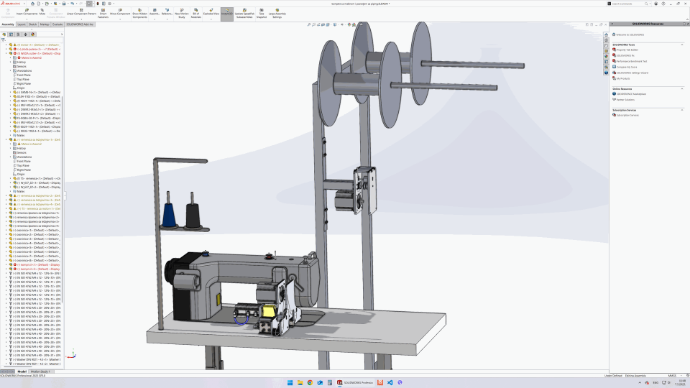The width and height of the screenshot is (690, 388).
Task: Collapse the Online Resources section
Action: 682,89
